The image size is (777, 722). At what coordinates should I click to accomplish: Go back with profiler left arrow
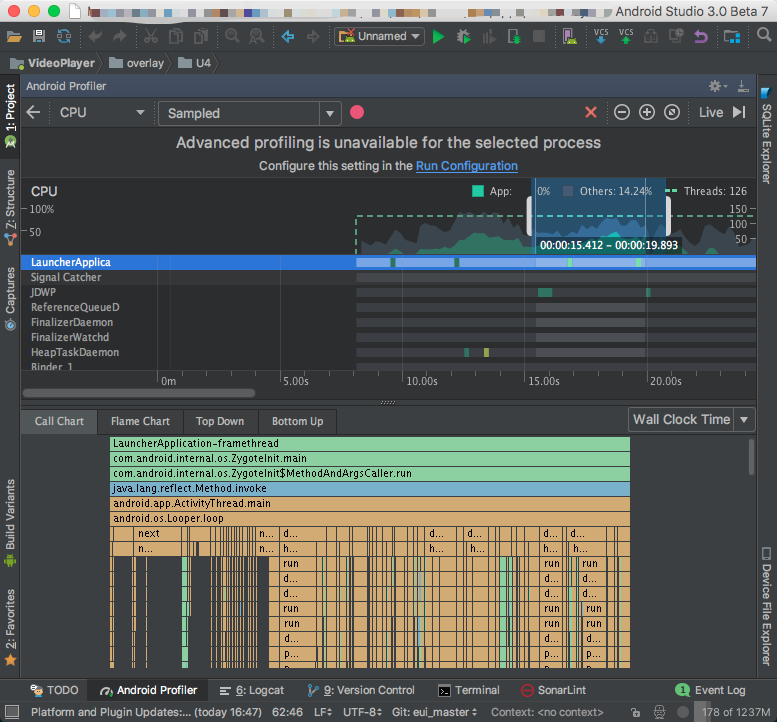tap(33, 112)
